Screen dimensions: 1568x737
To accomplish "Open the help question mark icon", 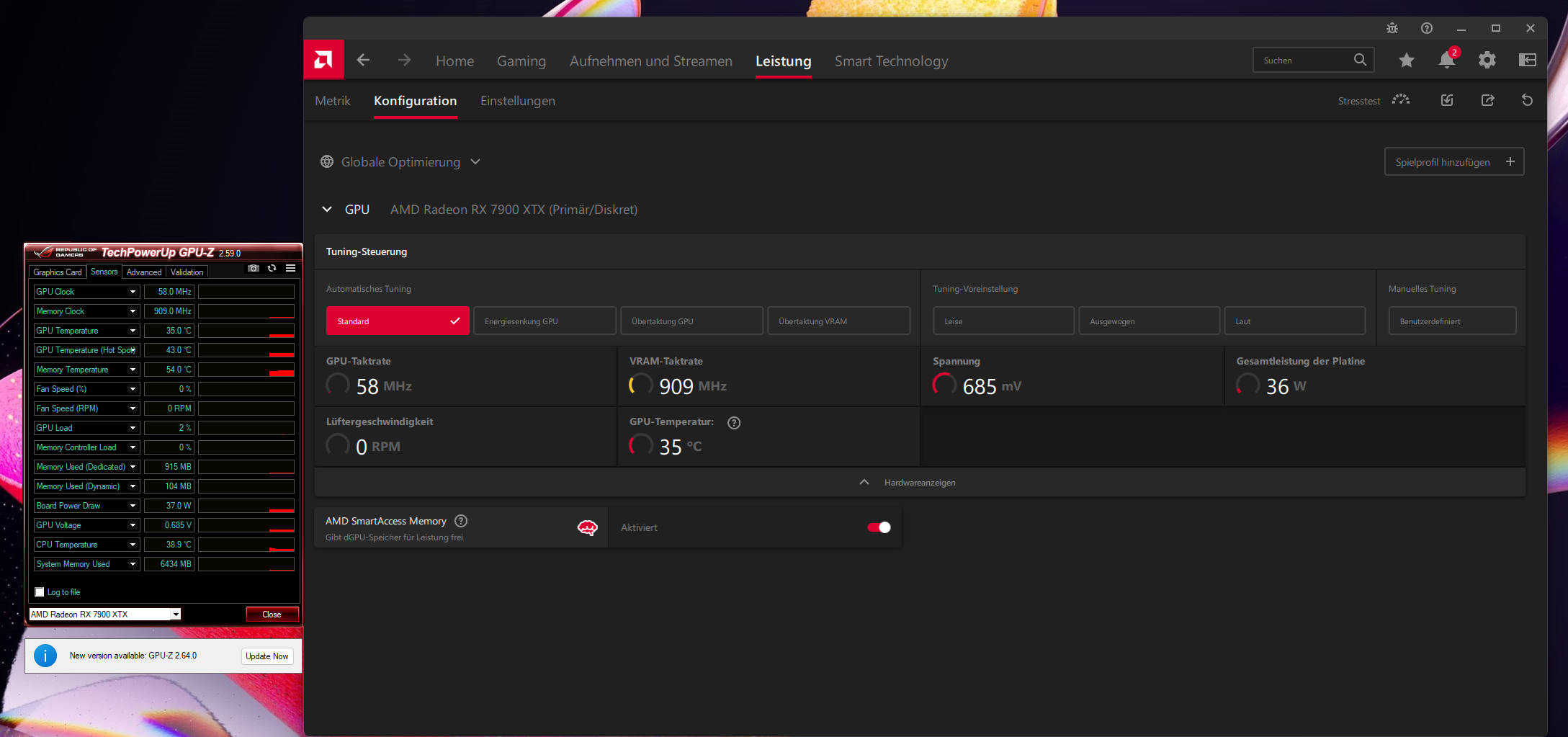I will click(x=1427, y=28).
